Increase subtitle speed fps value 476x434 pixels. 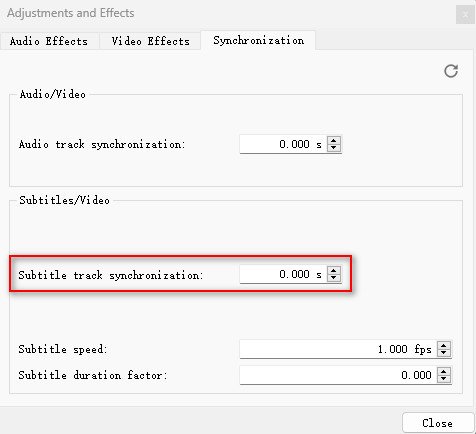click(x=444, y=345)
